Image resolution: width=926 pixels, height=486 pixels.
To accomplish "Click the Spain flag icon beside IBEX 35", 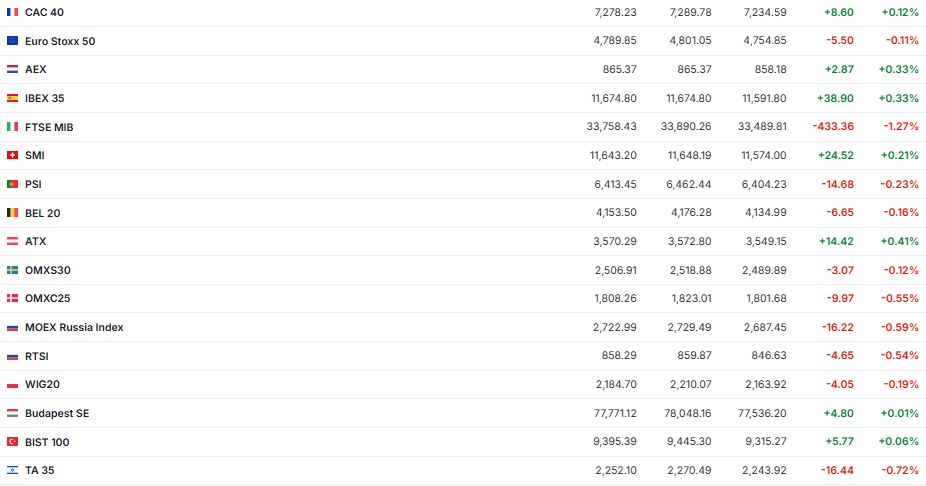I will coord(12,98).
